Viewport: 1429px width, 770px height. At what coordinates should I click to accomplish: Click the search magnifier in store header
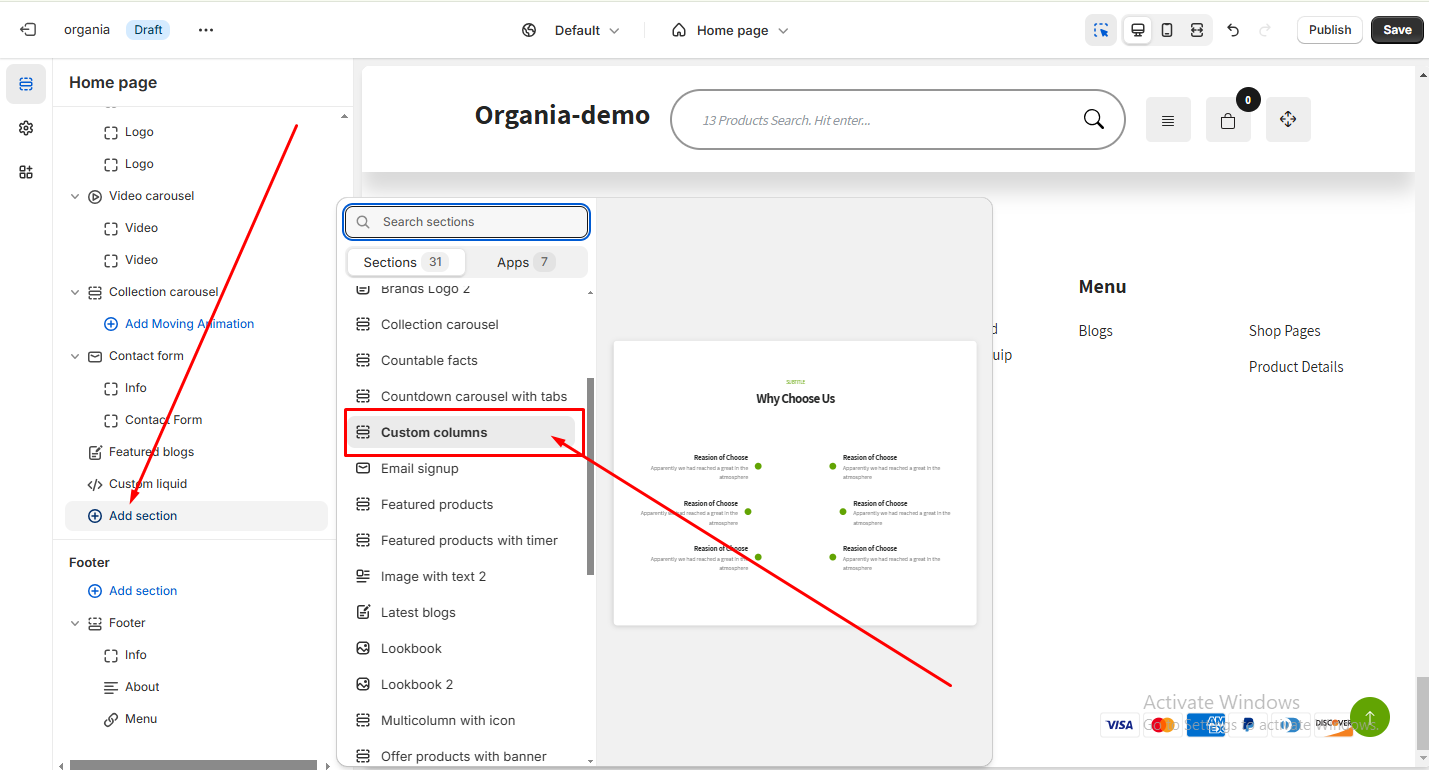point(1094,120)
